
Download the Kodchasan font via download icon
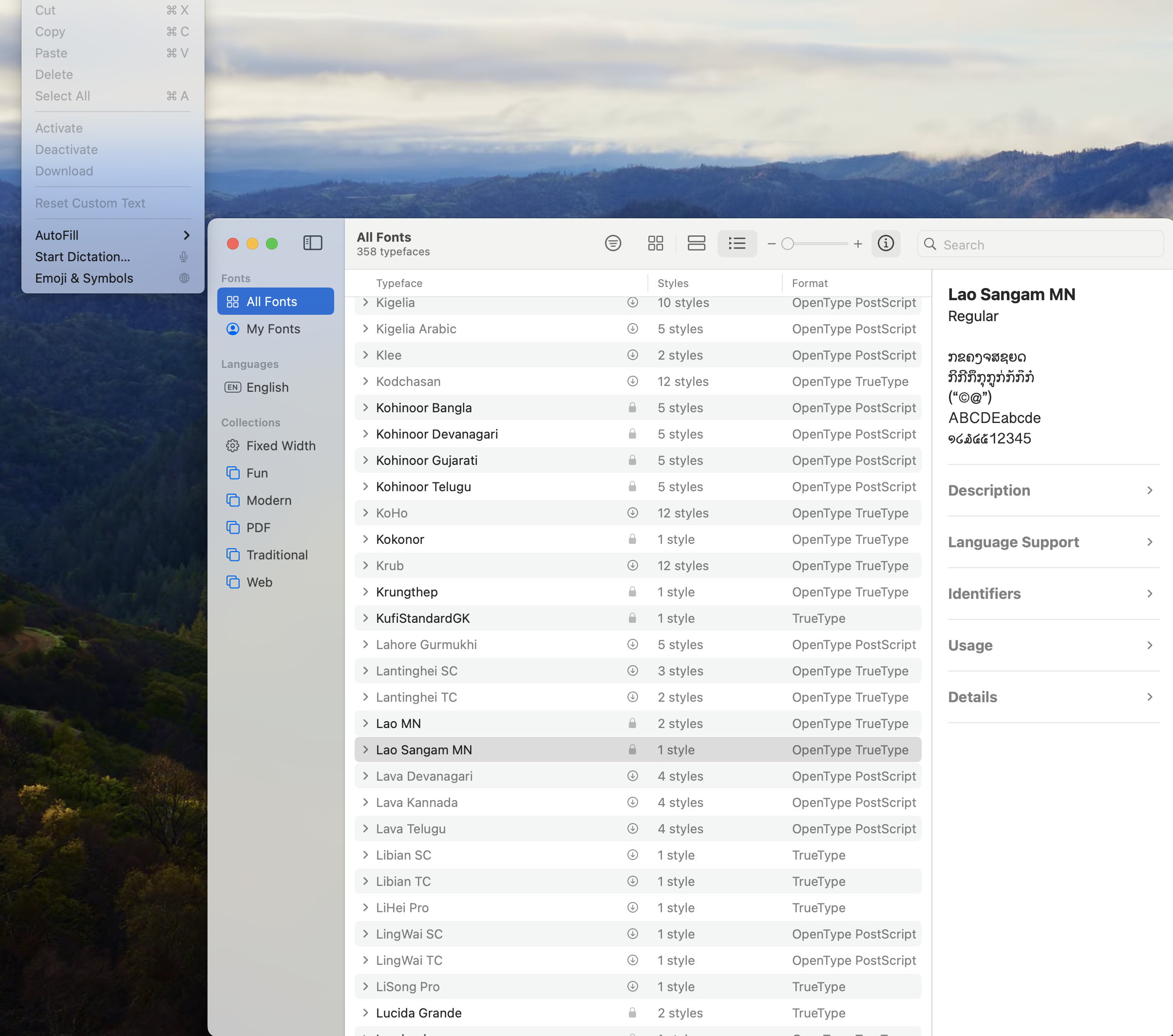pos(632,381)
